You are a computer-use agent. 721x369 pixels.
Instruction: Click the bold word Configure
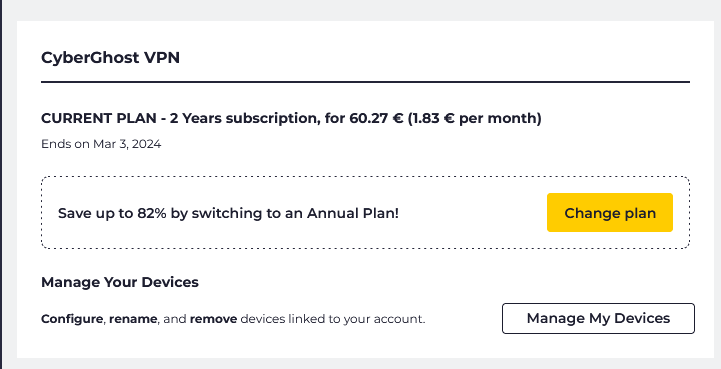point(72,319)
